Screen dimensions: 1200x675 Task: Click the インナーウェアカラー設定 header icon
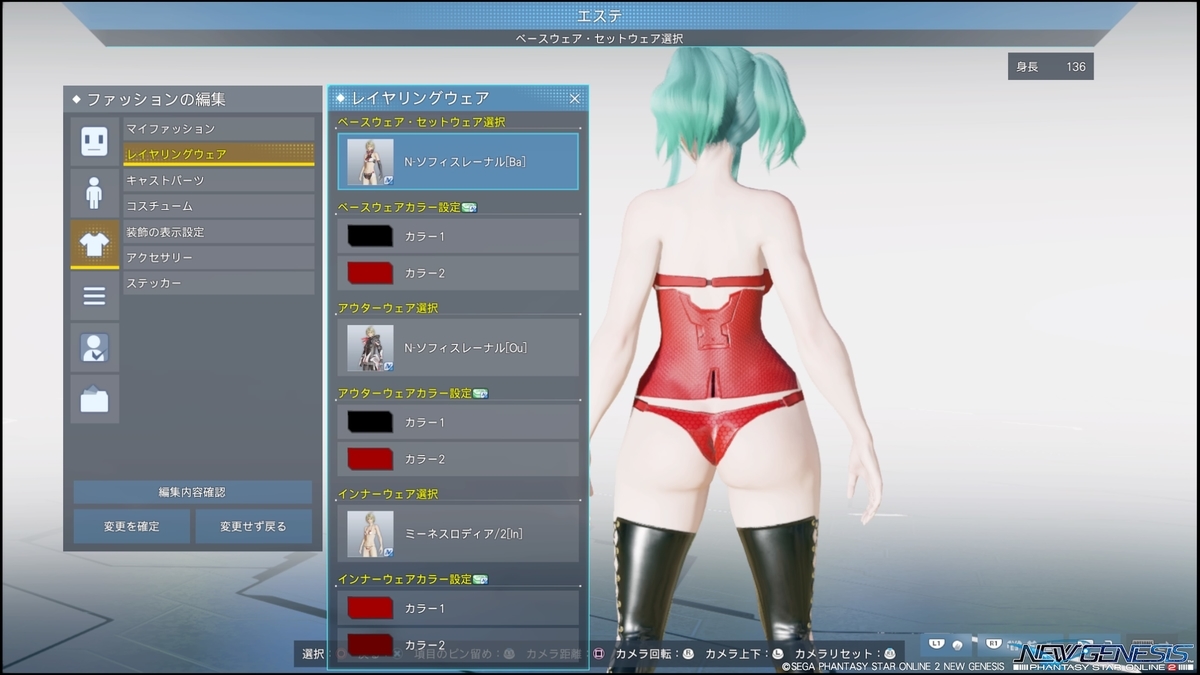[480, 579]
